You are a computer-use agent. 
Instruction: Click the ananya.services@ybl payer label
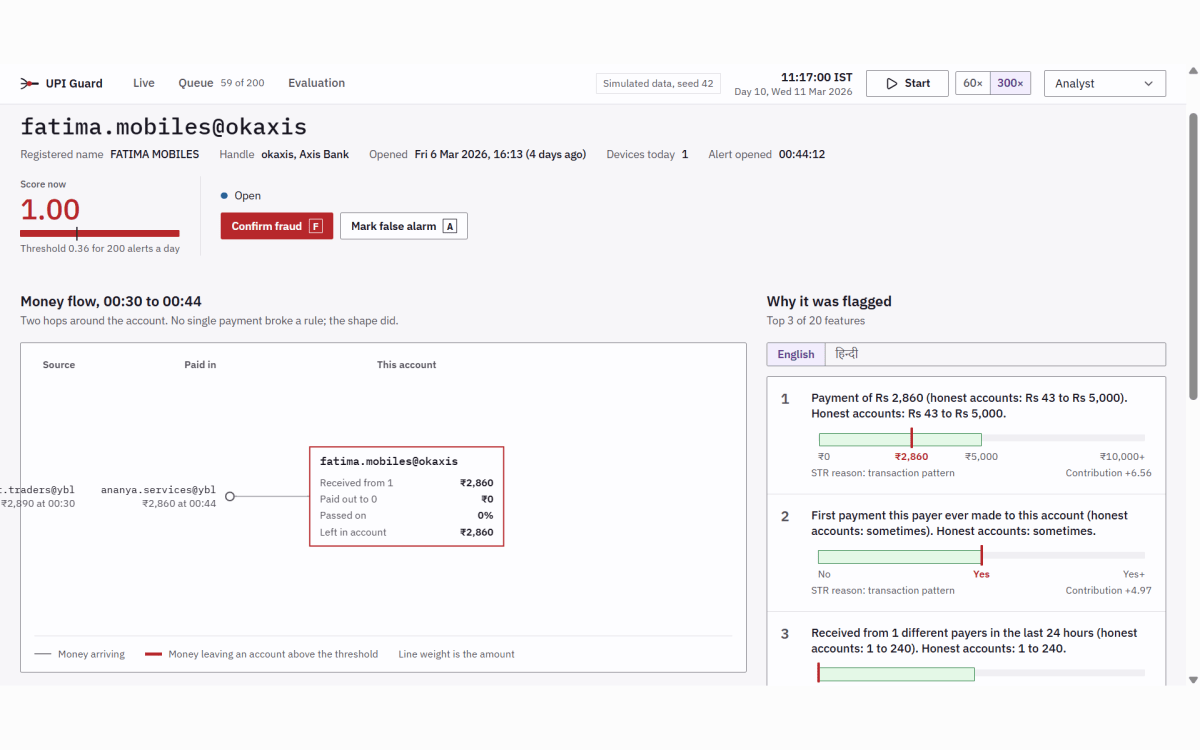point(158,490)
